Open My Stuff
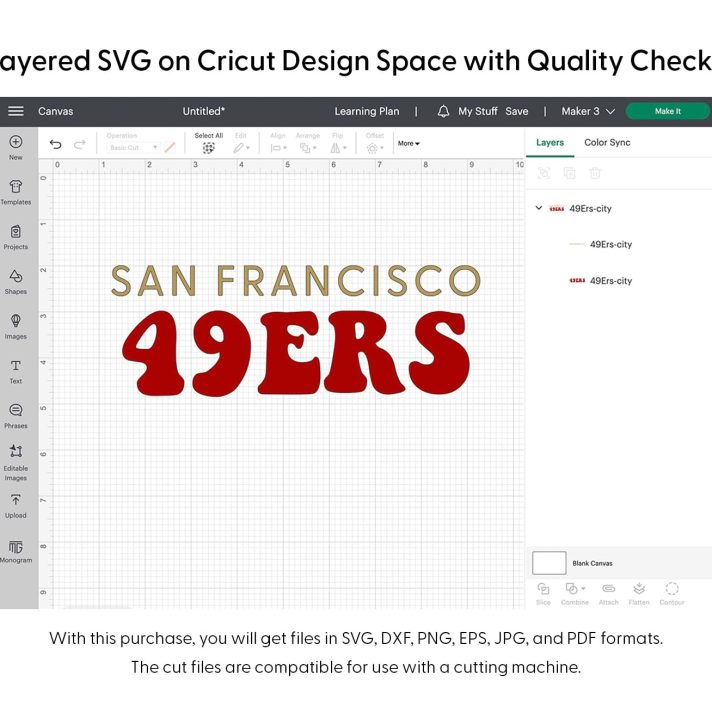This screenshot has width=712, height=712. tap(478, 111)
